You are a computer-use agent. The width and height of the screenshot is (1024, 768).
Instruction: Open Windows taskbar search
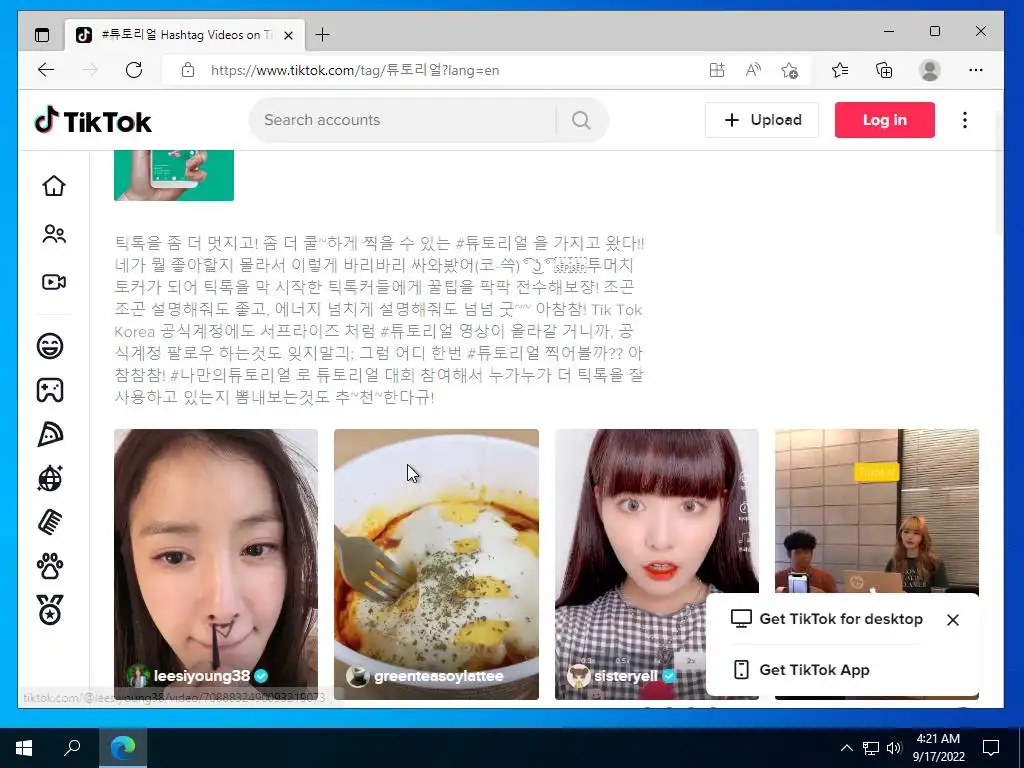point(72,748)
